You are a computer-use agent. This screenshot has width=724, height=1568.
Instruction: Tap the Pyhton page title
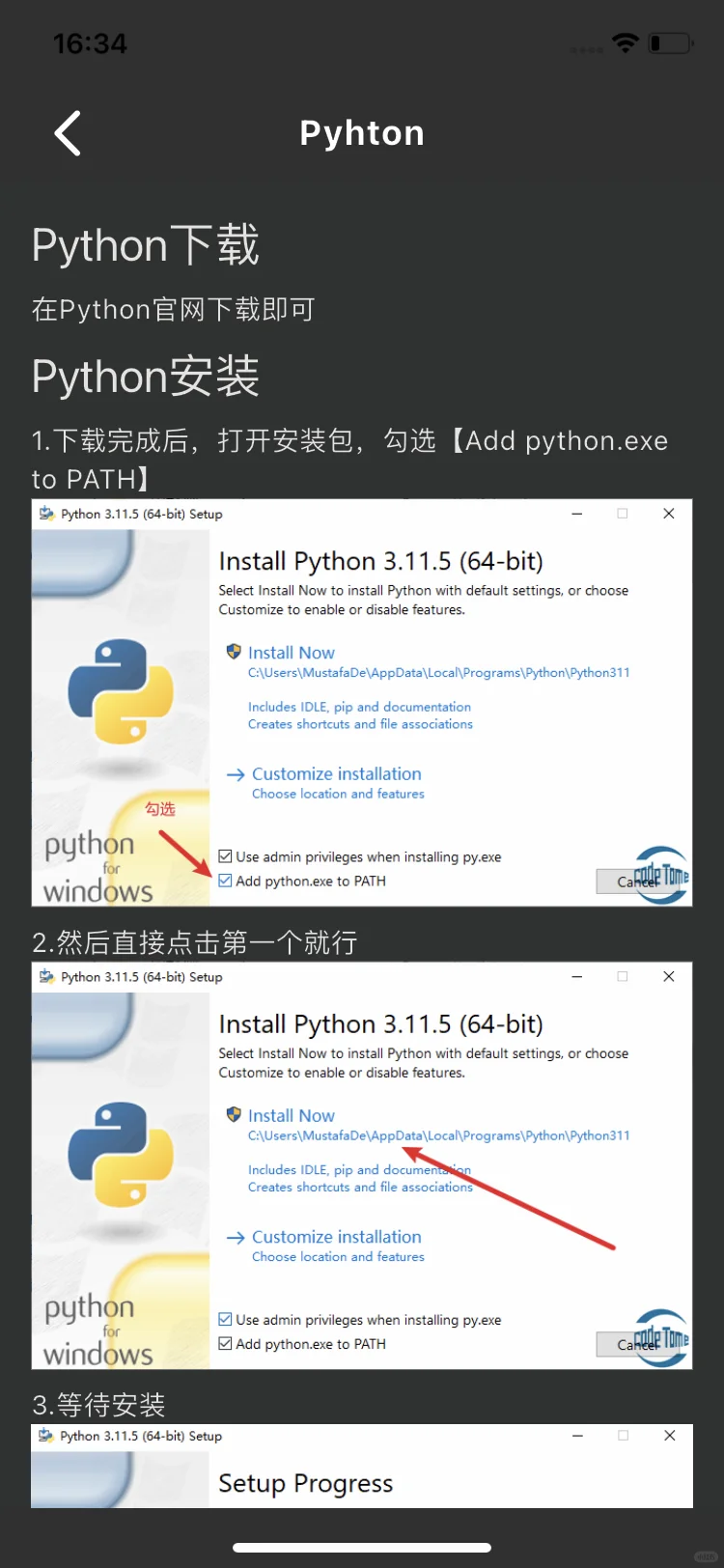(362, 133)
